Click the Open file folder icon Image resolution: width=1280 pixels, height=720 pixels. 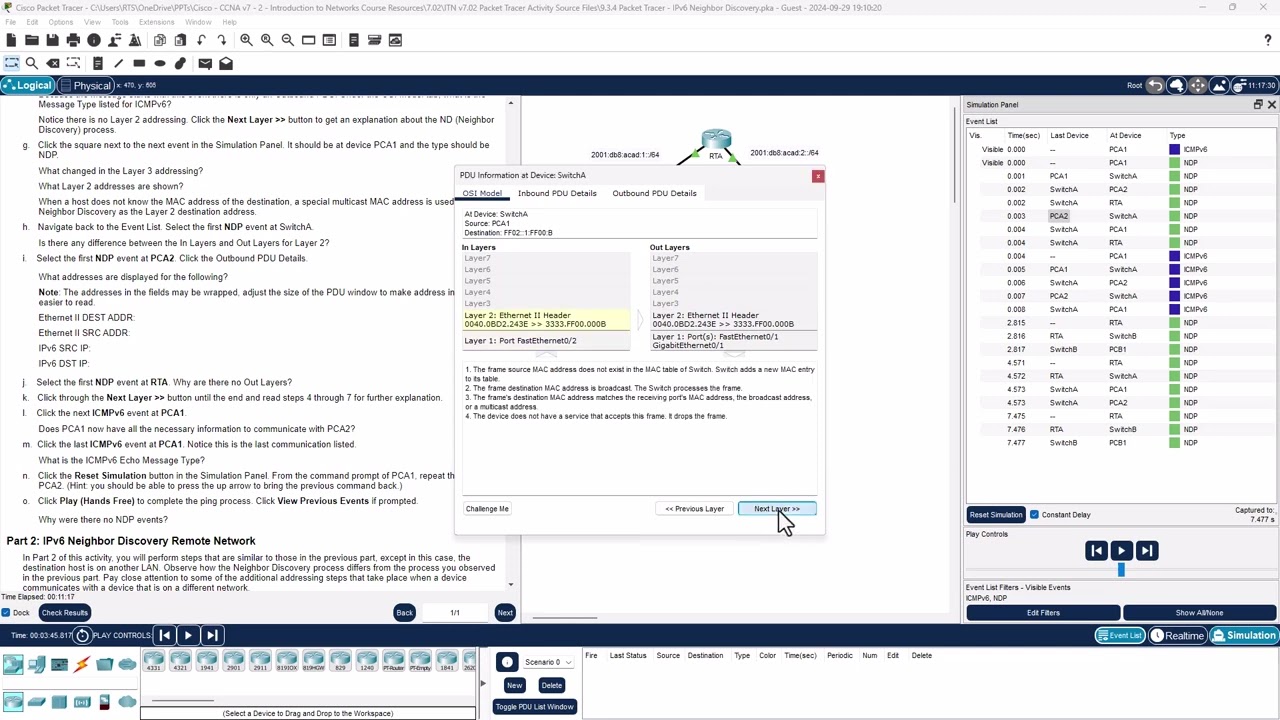point(32,40)
